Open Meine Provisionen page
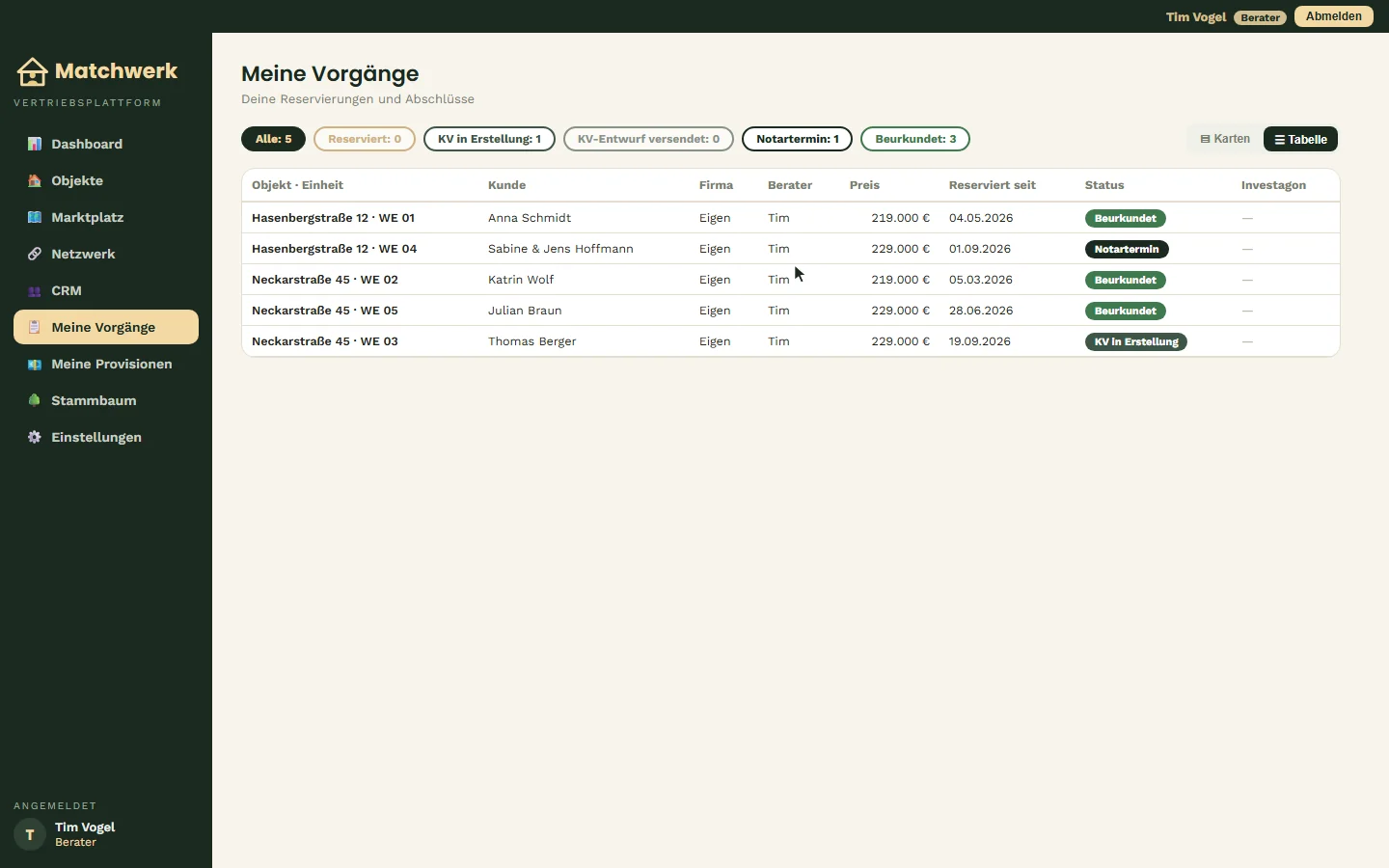Screen dimensions: 1389x868 pos(106,364)
